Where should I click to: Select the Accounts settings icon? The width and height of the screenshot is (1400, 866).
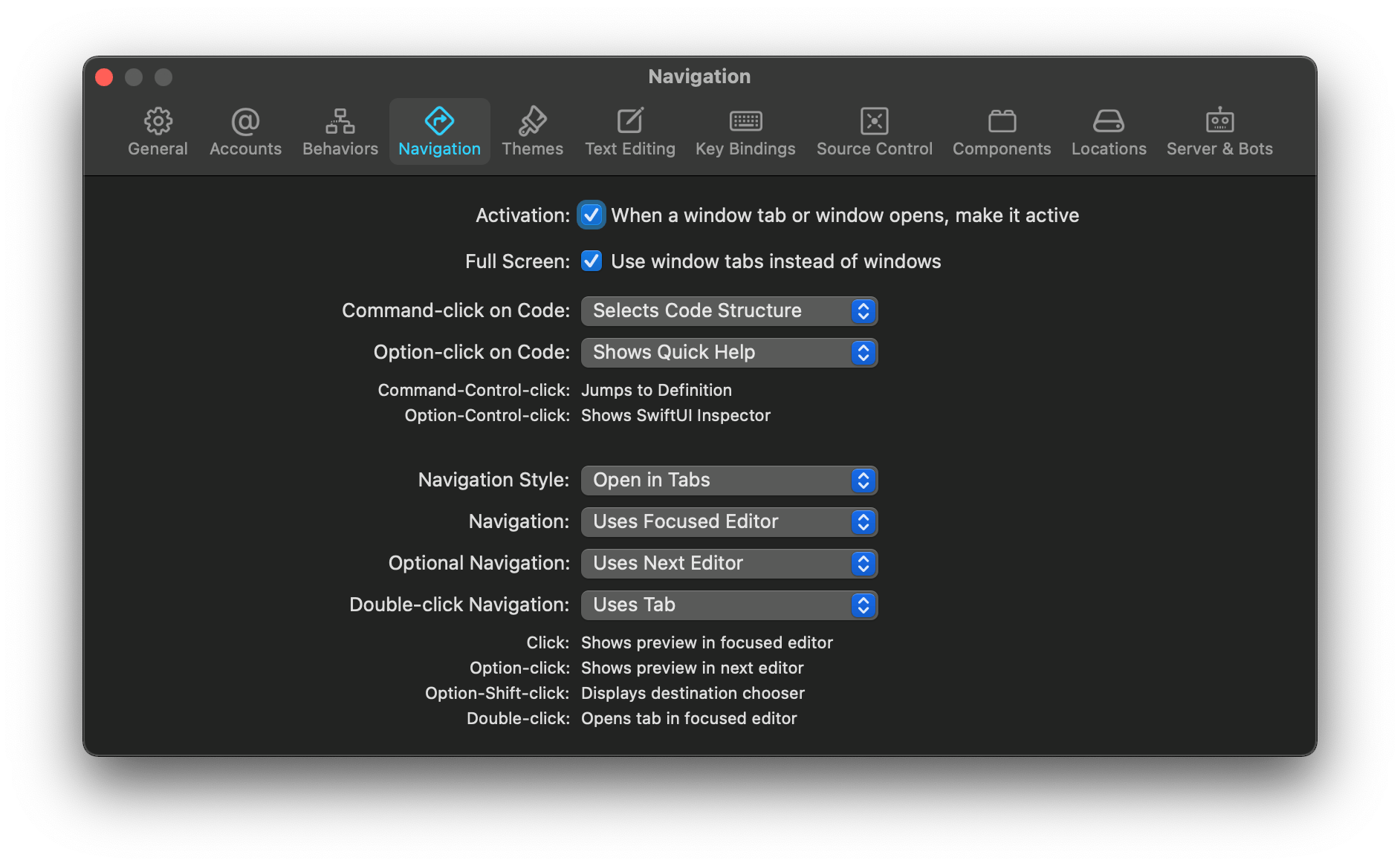[x=244, y=130]
